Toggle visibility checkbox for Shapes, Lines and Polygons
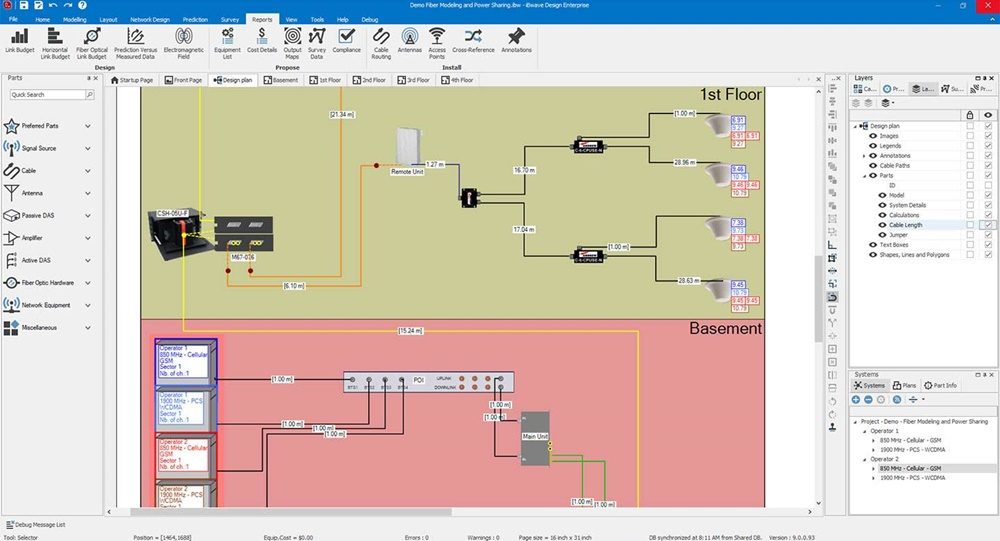 [x=988, y=255]
